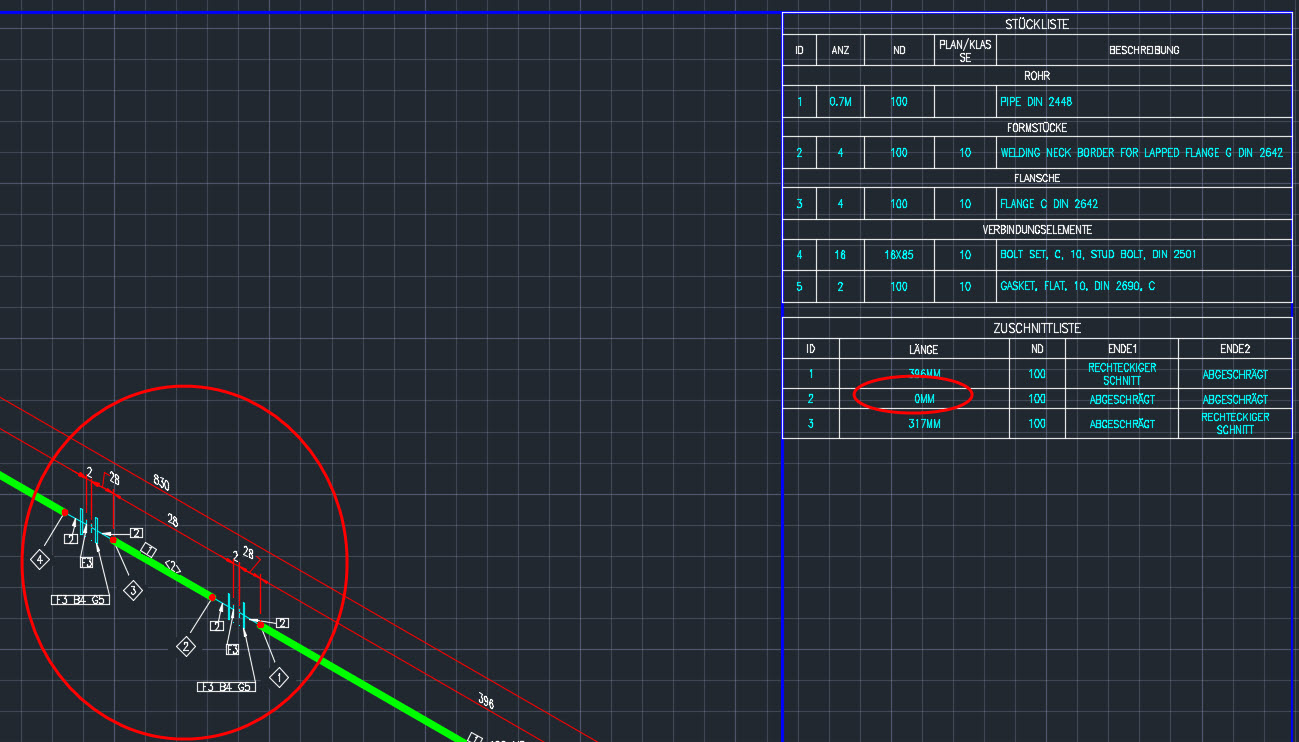
Task: Select the '830' dimension text
Action: point(162,484)
